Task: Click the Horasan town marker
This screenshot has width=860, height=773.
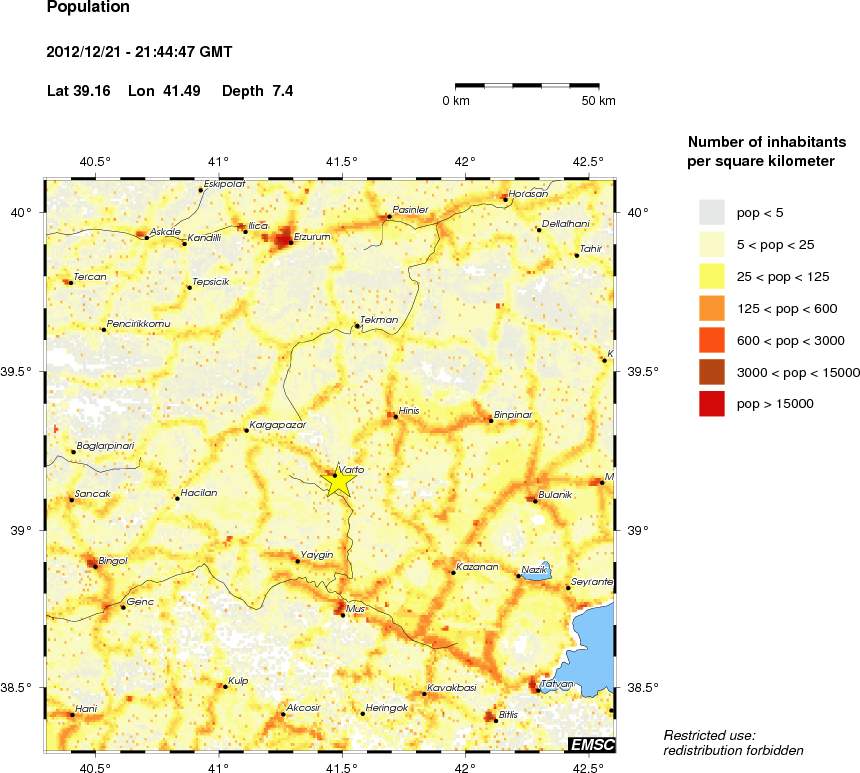Action: [506, 199]
